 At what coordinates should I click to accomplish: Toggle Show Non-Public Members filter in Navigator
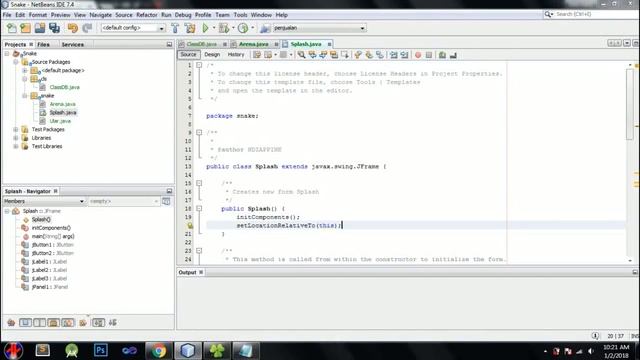pos(53,322)
